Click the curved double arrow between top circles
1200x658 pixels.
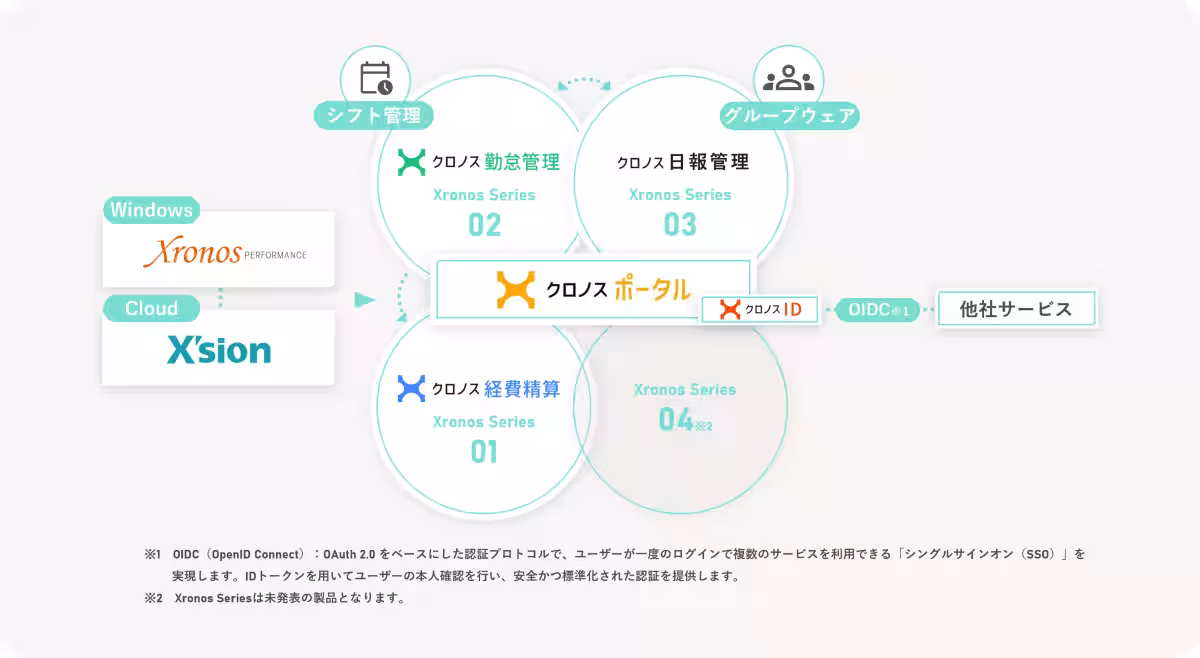pos(583,83)
